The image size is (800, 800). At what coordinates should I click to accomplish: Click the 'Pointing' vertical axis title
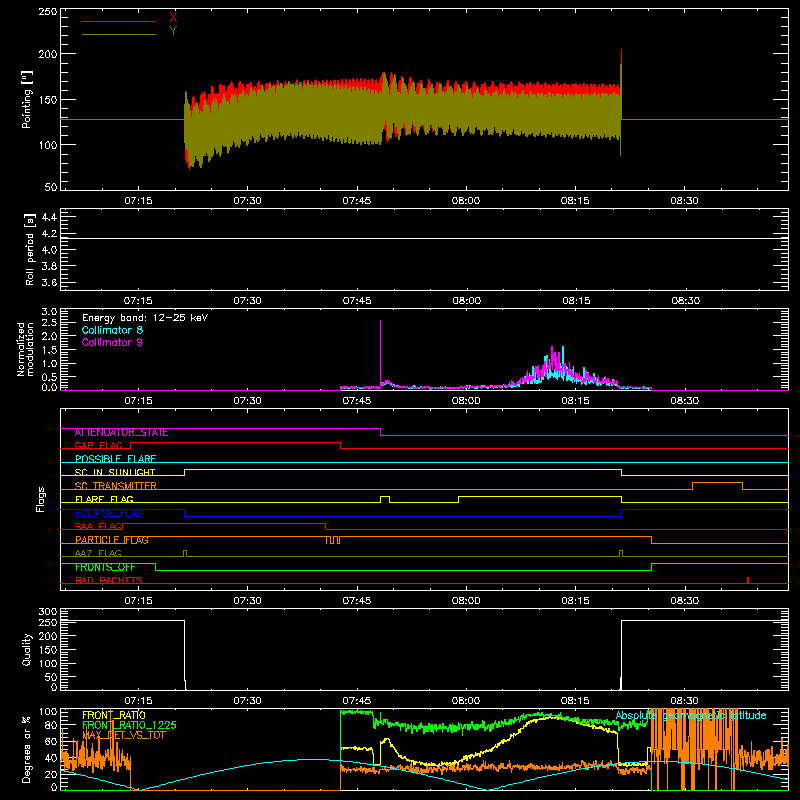point(27,99)
